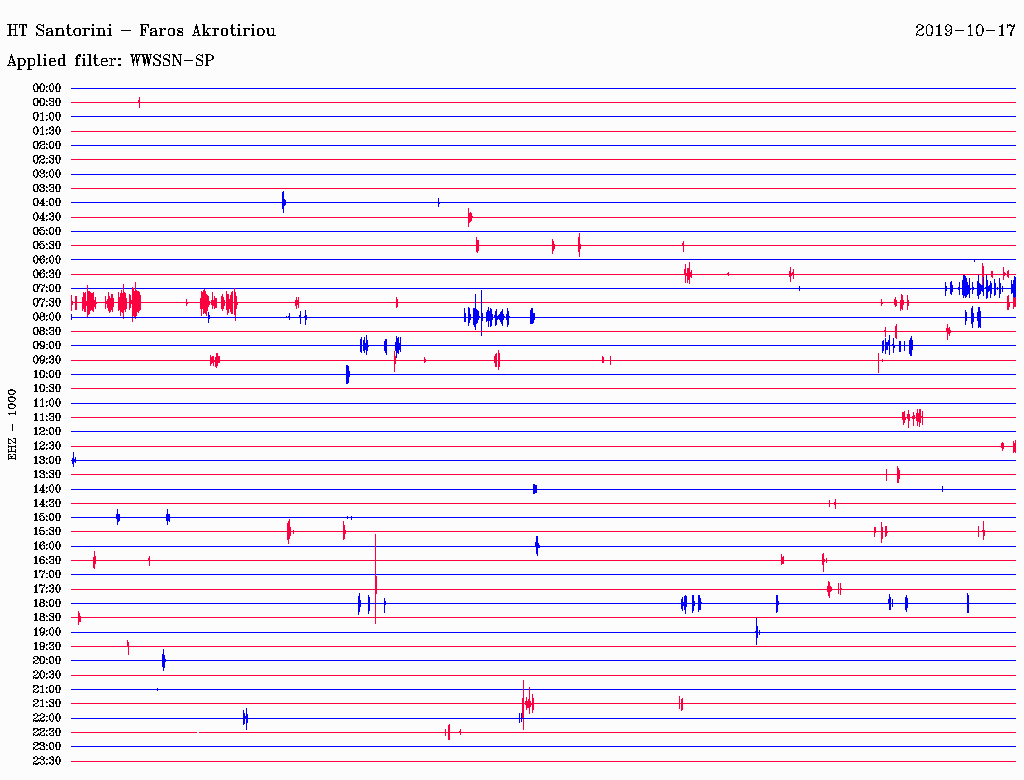Select the 23:00 time label
1024x780 pixels.
46,747
